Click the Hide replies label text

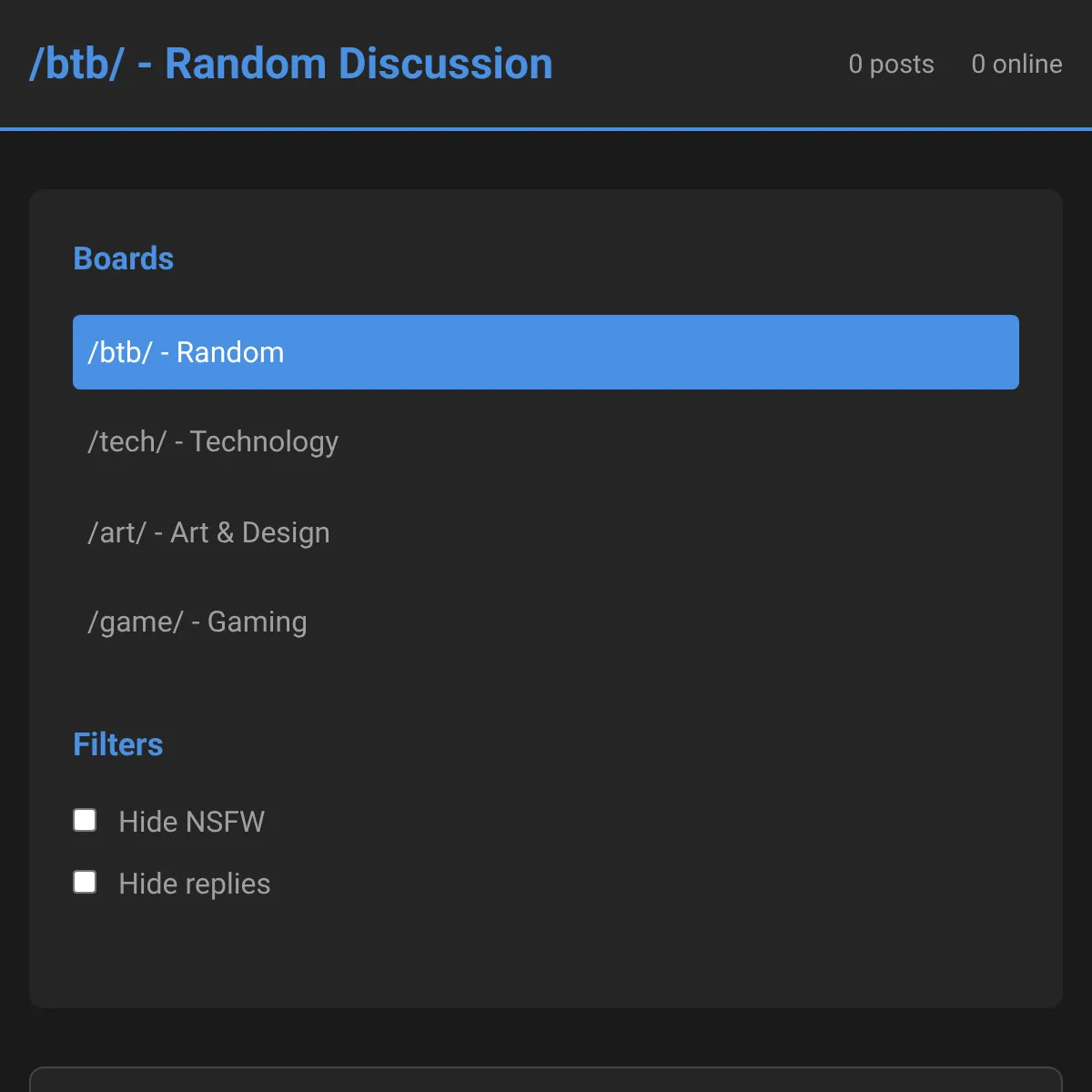pos(195,884)
